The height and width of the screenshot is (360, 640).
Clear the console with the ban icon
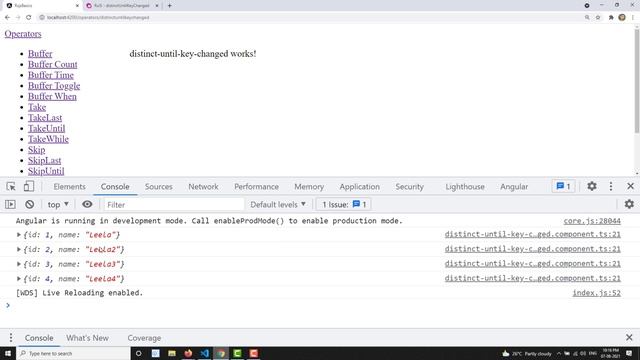click(29, 204)
